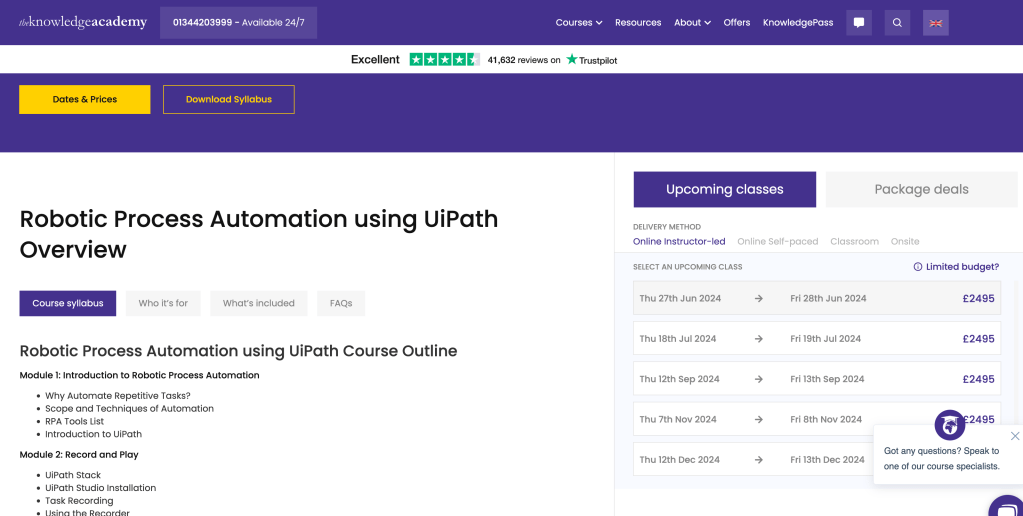Select £2495 price for 12th Sep class

click(x=979, y=379)
